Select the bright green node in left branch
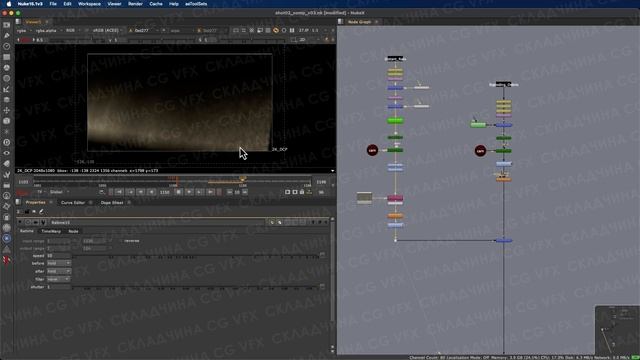The width and height of the screenshot is (640, 360). pos(395,120)
